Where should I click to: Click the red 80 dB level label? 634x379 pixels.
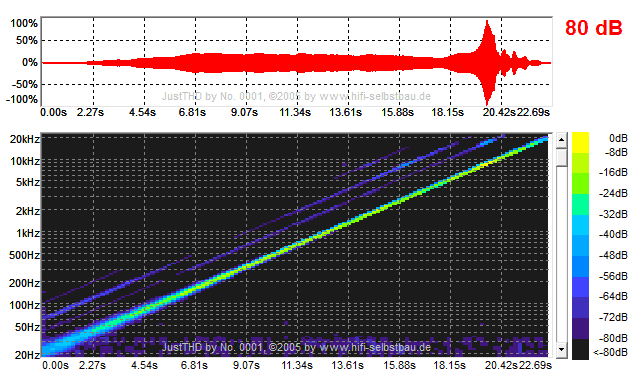[593, 28]
